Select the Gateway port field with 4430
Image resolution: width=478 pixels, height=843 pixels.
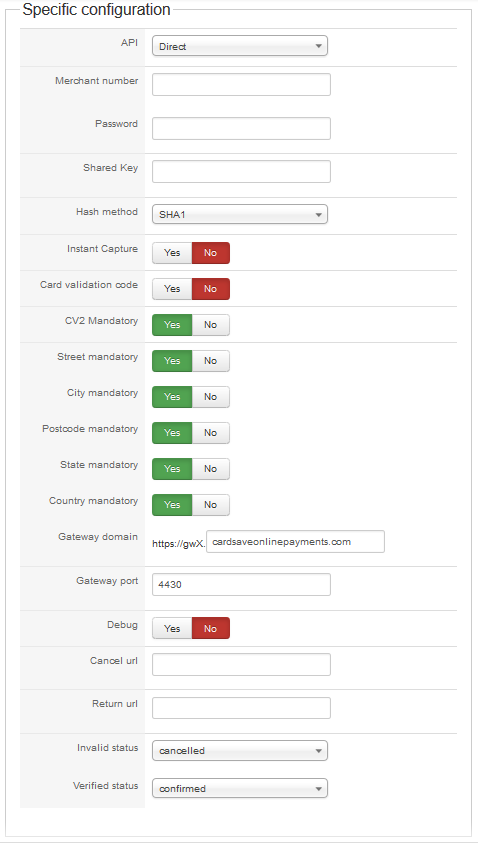(241, 584)
